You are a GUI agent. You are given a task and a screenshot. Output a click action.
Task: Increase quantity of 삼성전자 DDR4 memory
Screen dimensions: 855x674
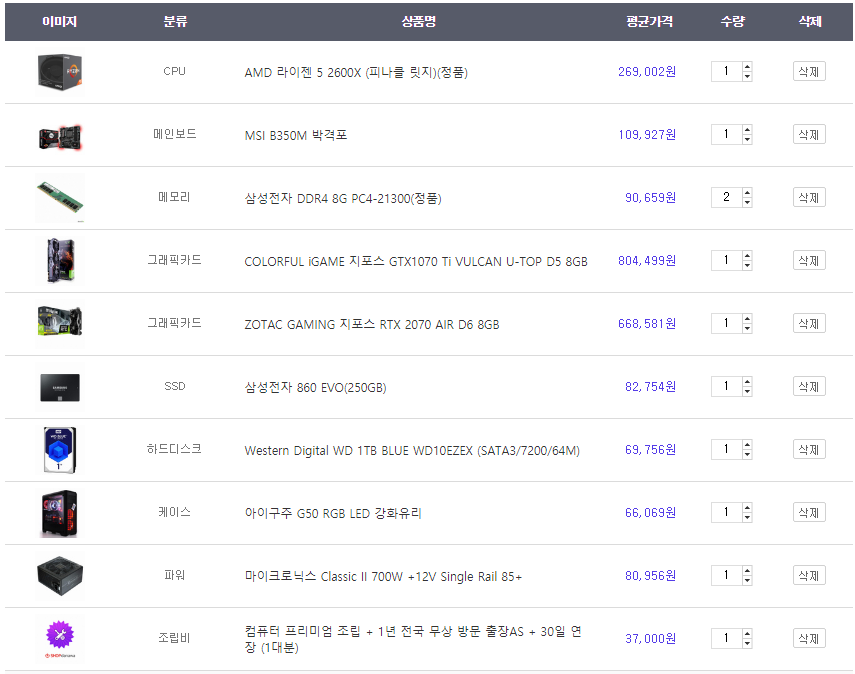pyautogui.click(x=747, y=192)
